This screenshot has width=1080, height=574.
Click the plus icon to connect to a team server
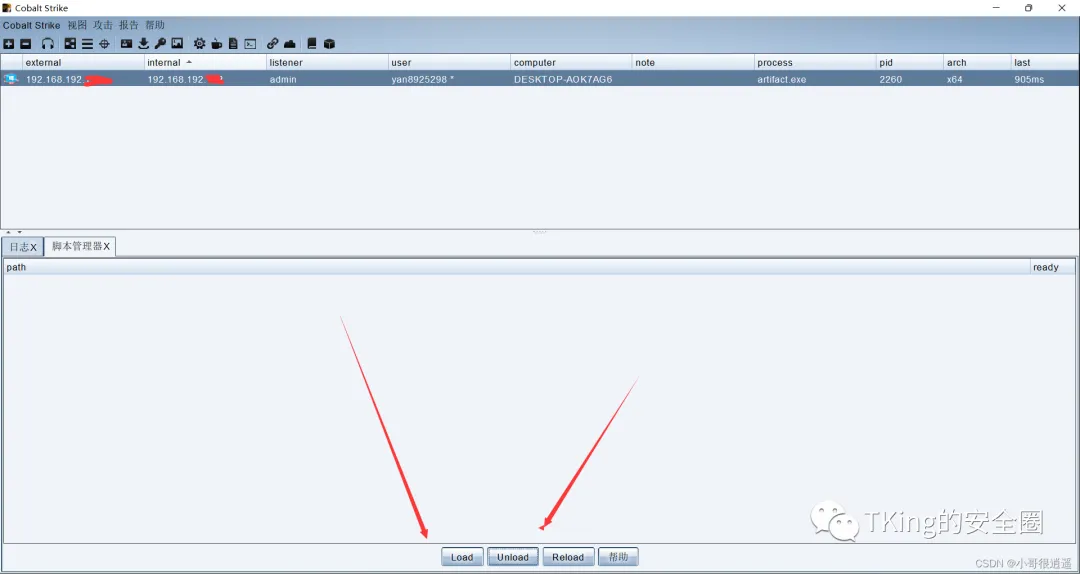(8, 43)
